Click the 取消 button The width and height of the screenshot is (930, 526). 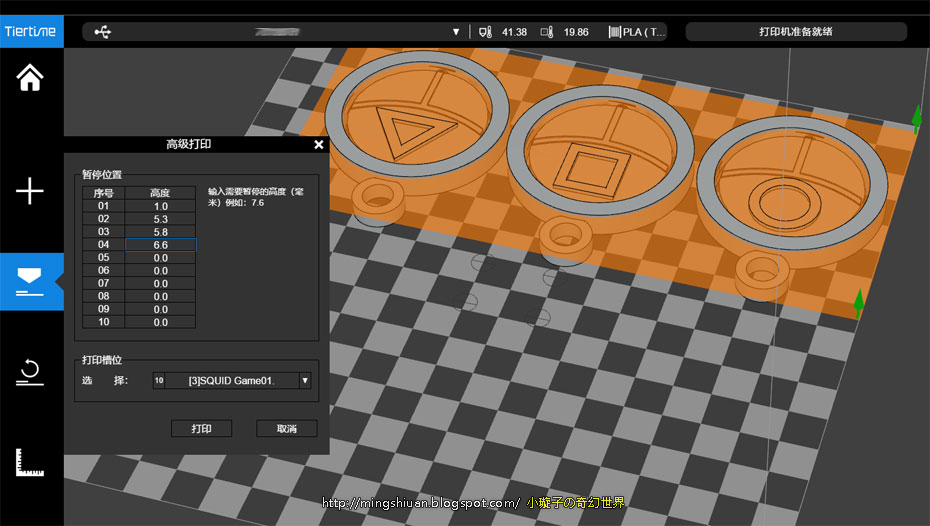(286, 428)
